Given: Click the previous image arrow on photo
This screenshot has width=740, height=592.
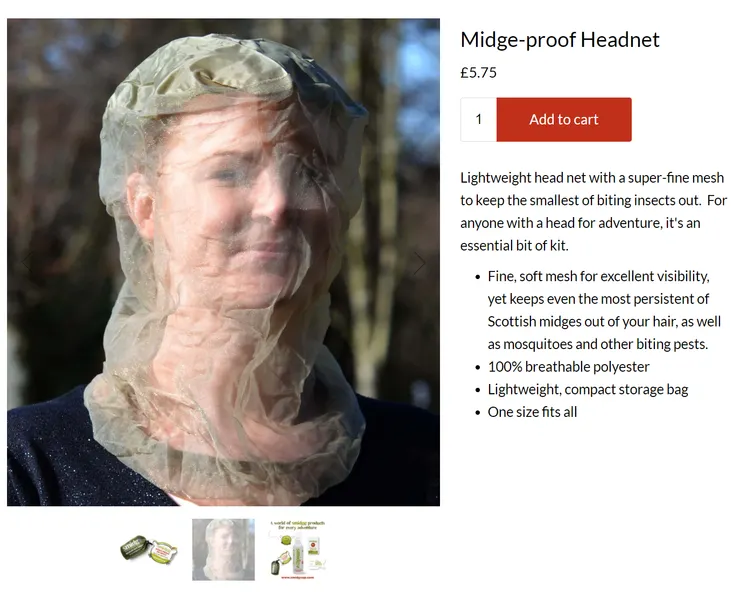Looking at the screenshot, I should [x=27, y=263].
